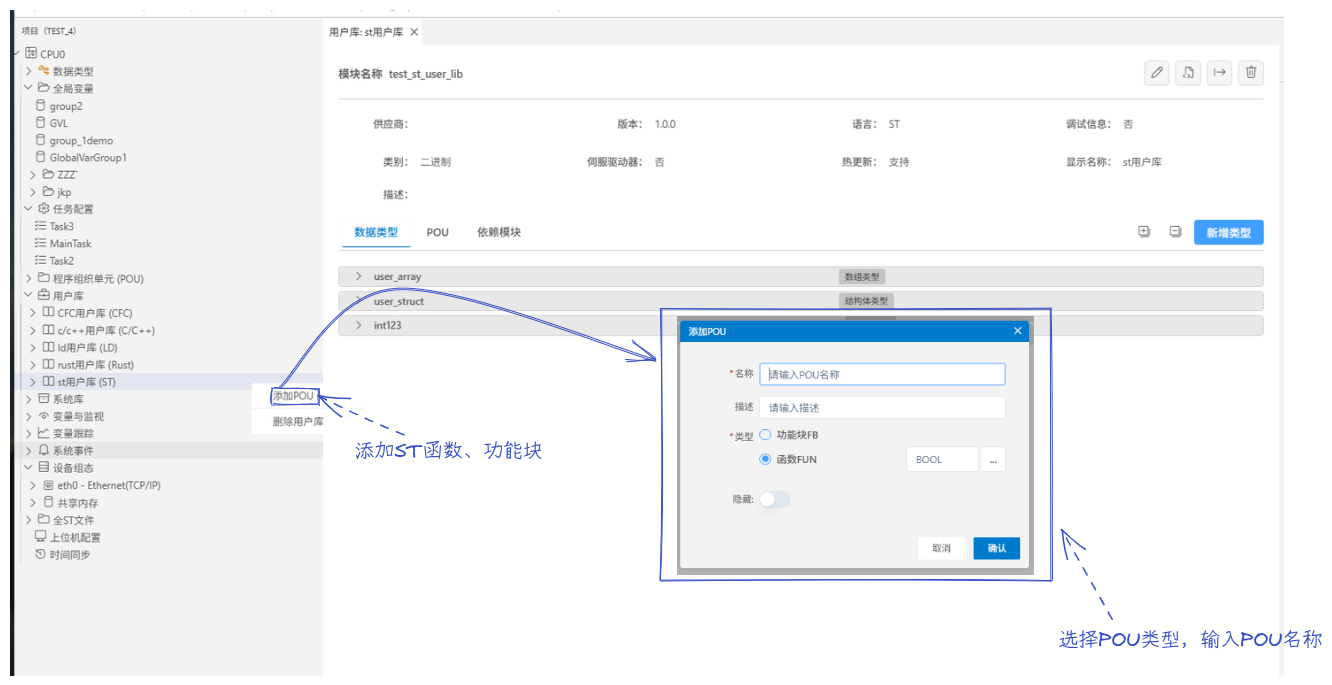This screenshot has width=1332, height=685.
Task: Select 全ST文件 in tree
Action: [x=74, y=520]
